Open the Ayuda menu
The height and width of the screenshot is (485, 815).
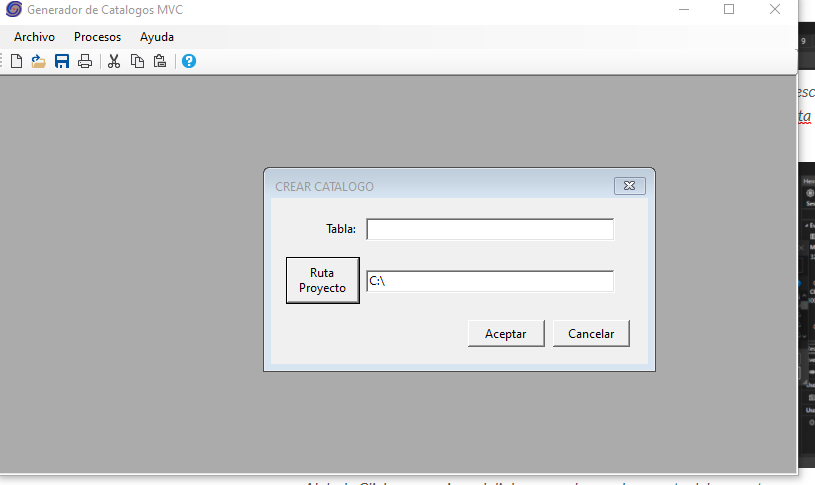click(157, 37)
